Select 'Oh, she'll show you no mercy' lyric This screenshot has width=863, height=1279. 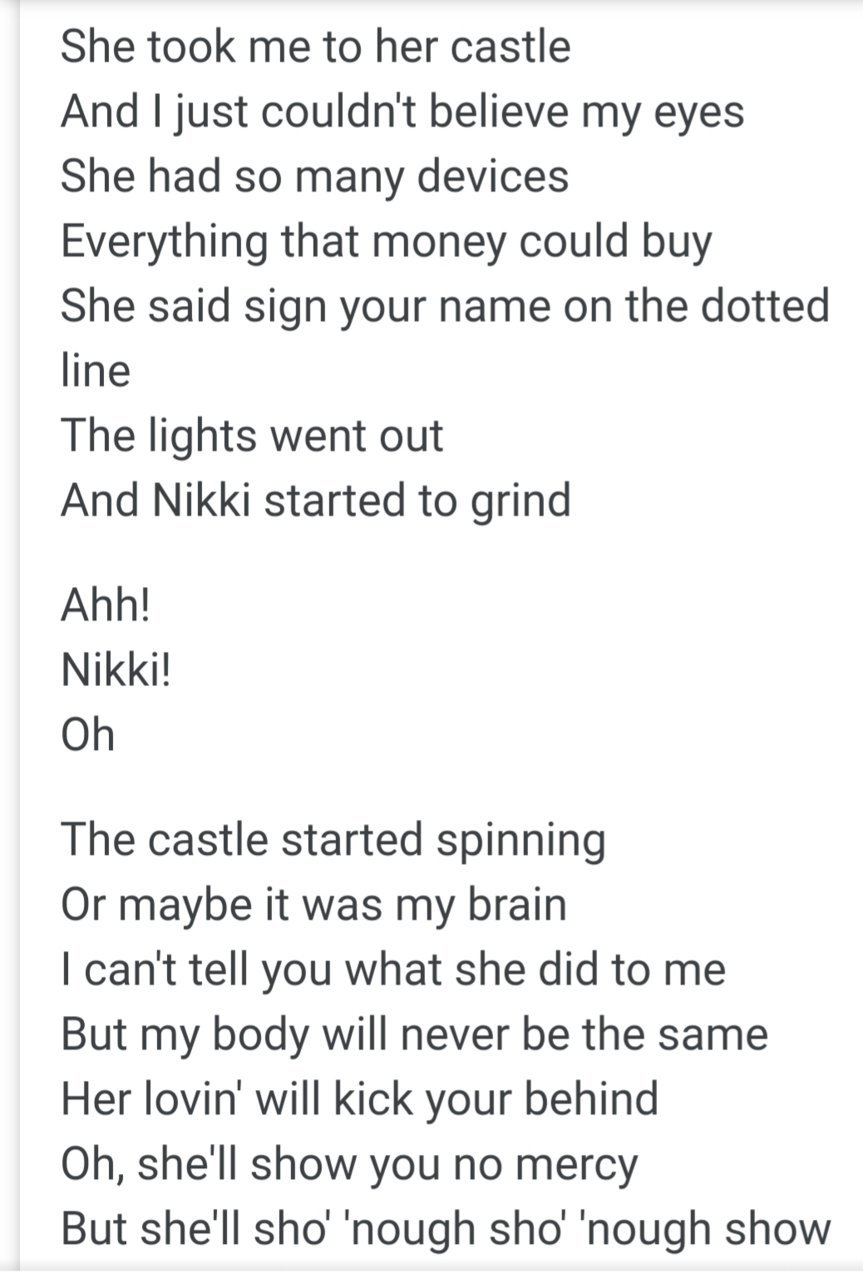pos(349,1164)
